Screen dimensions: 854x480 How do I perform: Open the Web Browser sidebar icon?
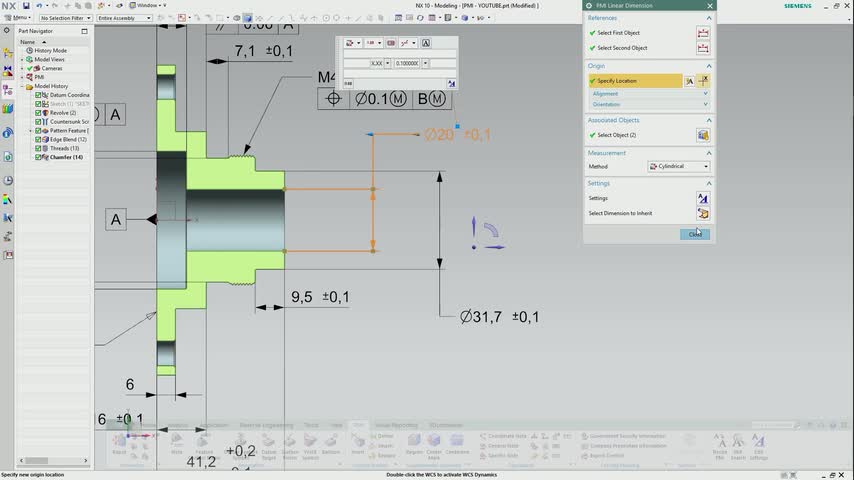coord(8,157)
